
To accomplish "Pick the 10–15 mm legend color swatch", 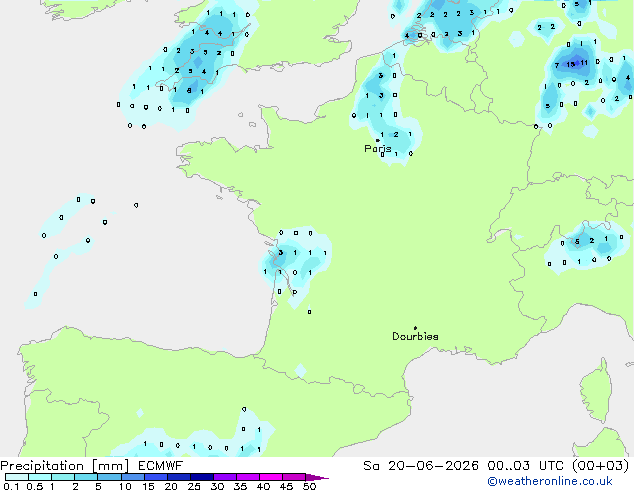I will tap(132, 477).
